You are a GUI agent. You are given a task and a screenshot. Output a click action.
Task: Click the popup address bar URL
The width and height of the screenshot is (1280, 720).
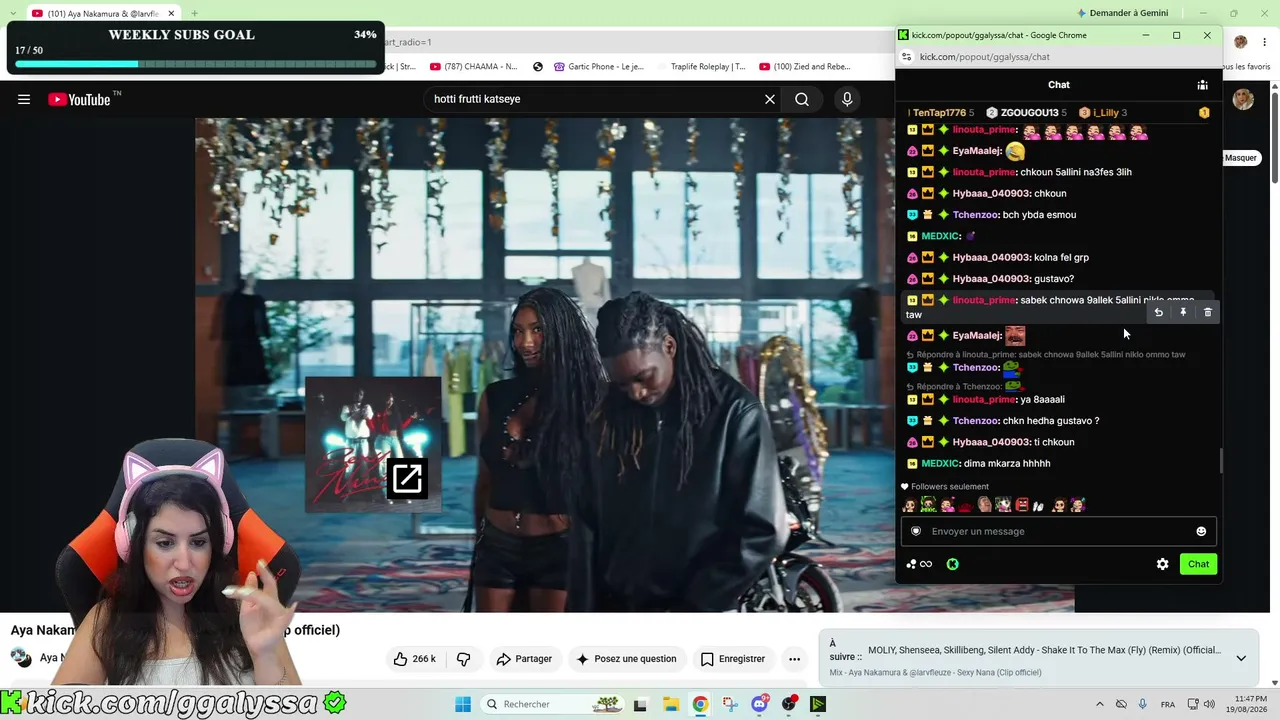pos(985,57)
